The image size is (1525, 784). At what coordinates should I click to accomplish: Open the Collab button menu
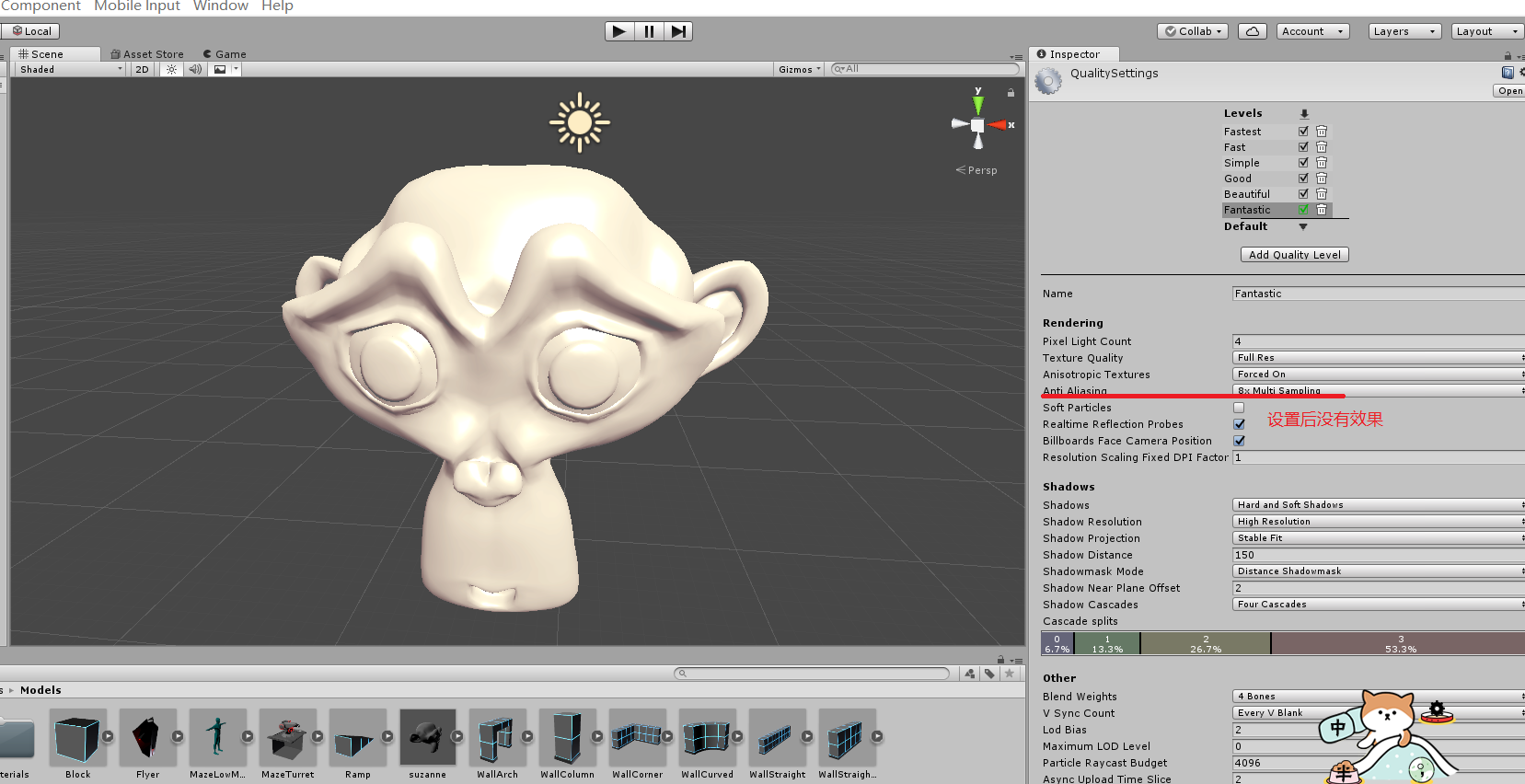click(x=1194, y=31)
